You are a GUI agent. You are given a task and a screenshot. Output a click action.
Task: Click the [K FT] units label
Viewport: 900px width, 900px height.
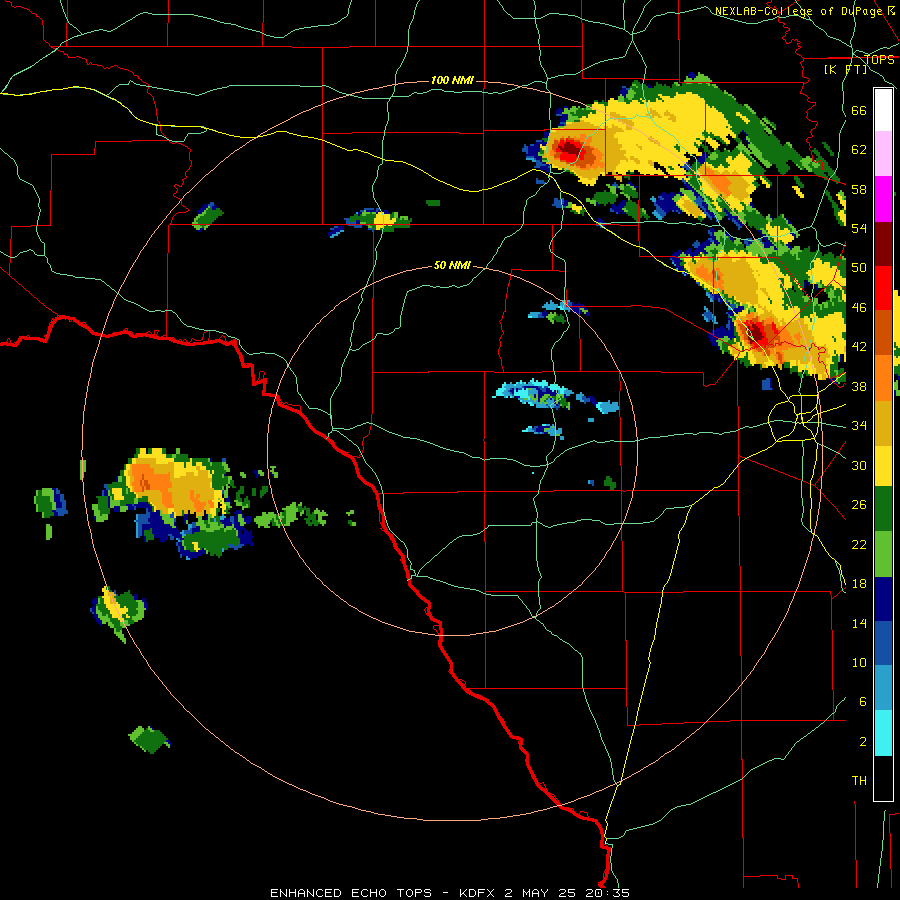pos(845,70)
